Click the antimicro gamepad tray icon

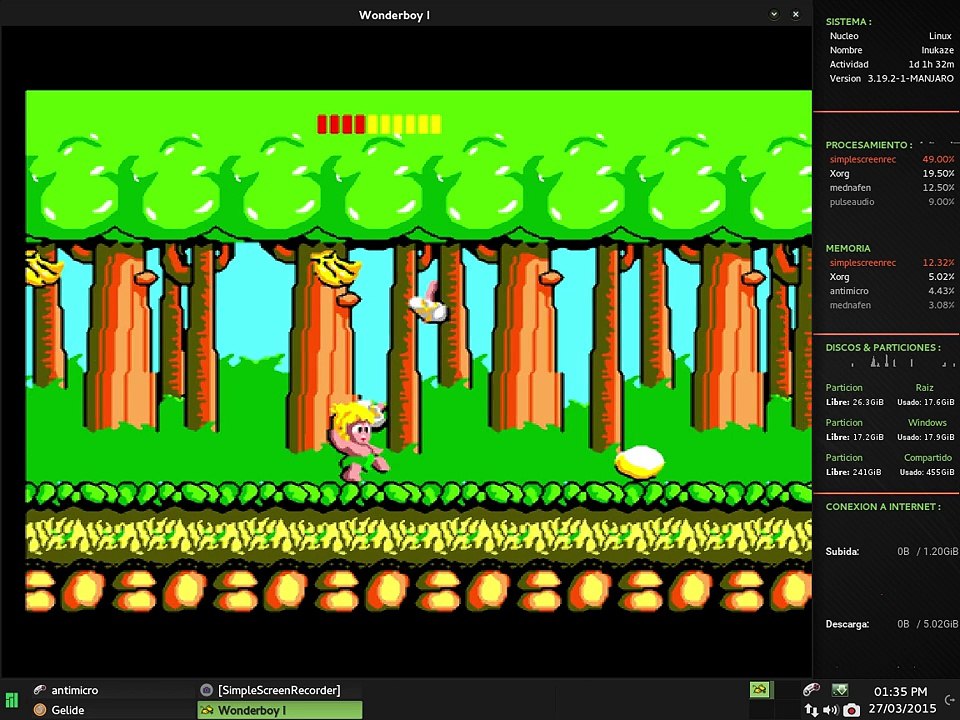(811, 690)
